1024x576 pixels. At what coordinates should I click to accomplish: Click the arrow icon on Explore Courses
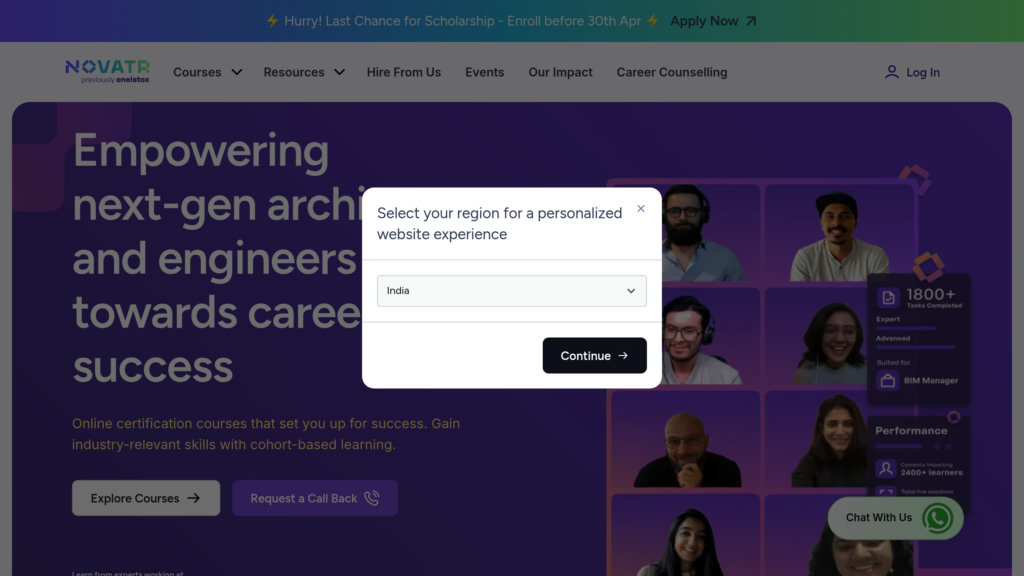tap(194, 498)
